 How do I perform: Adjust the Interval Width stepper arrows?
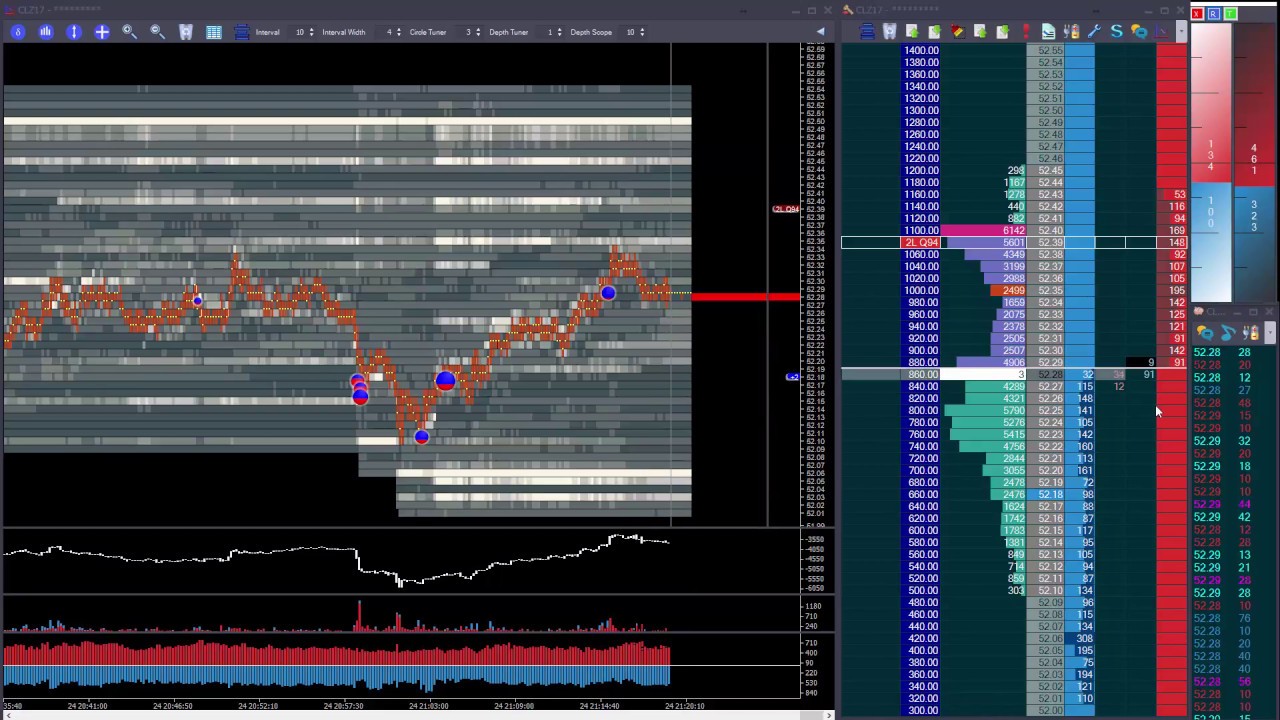[x=401, y=32]
